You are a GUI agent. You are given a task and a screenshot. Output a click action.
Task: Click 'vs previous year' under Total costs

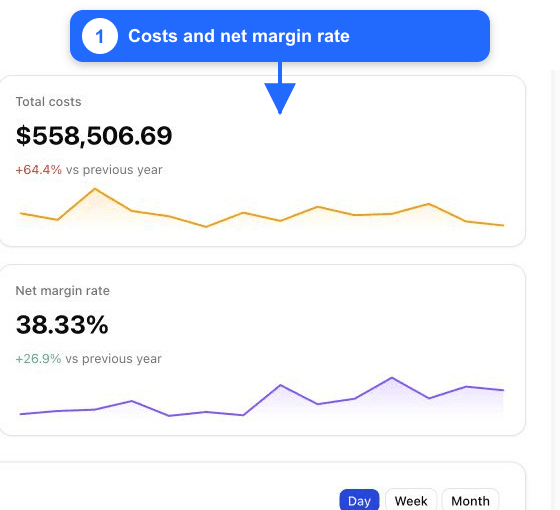point(114,170)
